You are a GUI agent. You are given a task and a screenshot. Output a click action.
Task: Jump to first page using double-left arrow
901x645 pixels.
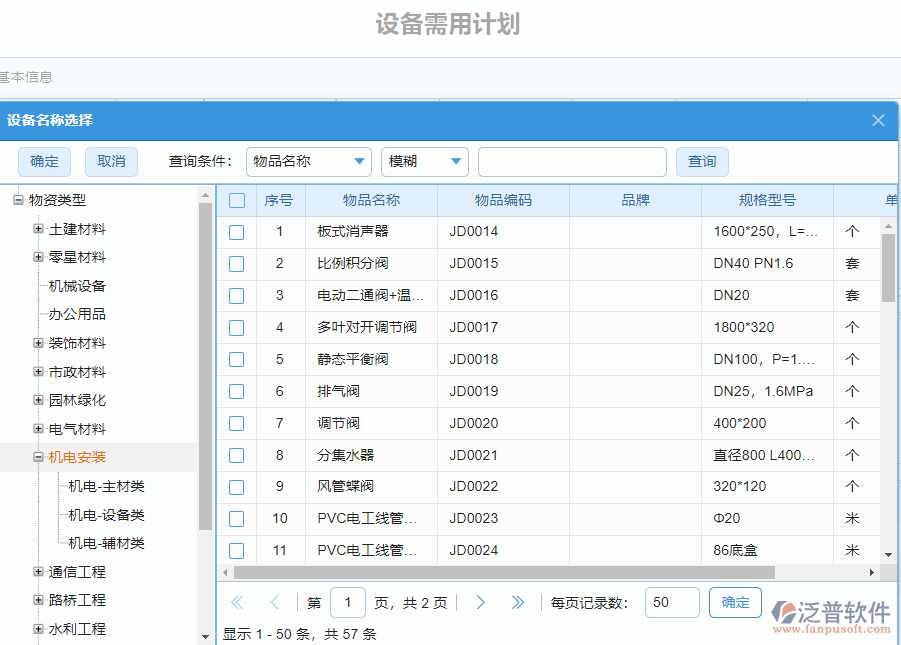(237, 602)
